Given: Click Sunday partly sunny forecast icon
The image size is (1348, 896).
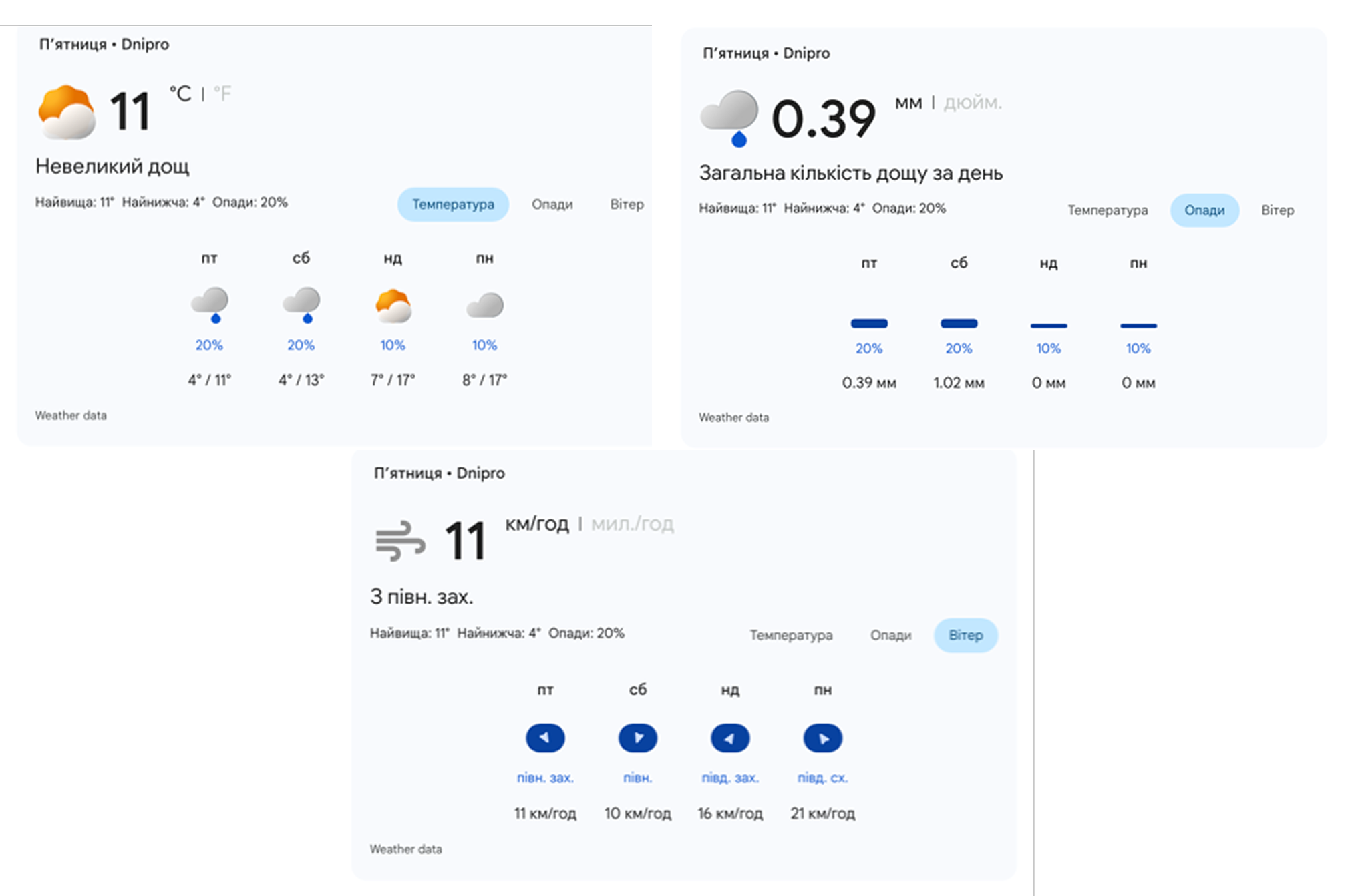Looking at the screenshot, I should [393, 306].
